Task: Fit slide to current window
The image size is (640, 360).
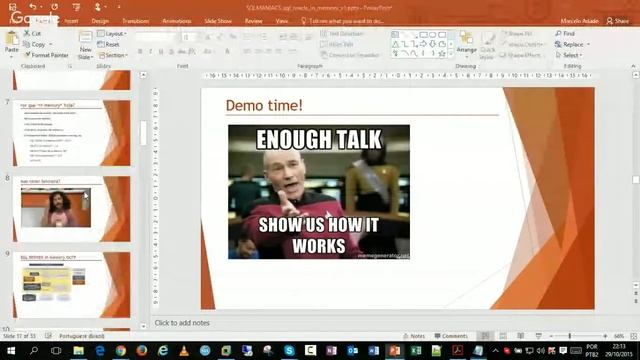Action: [x=633, y=336]
